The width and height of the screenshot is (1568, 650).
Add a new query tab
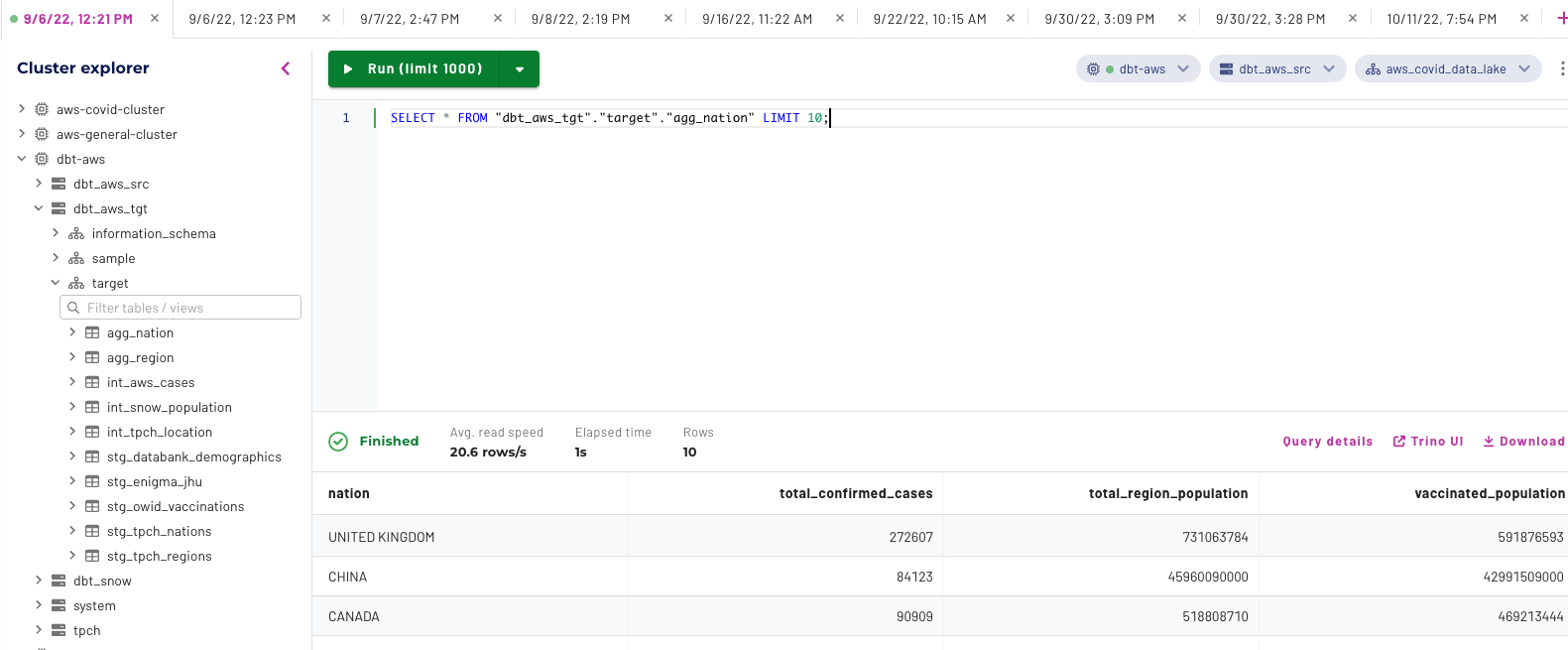tap(1562, 18)
